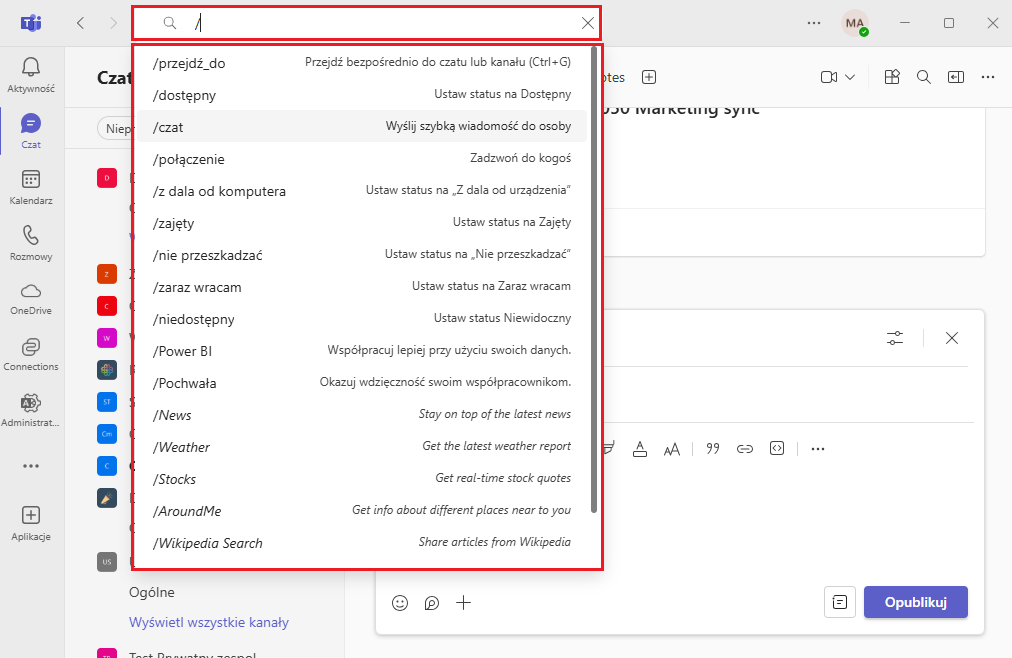This screenshot has height=658, width=1012.
Task: Open the Aplikacje app store
Action: point(31,523)
